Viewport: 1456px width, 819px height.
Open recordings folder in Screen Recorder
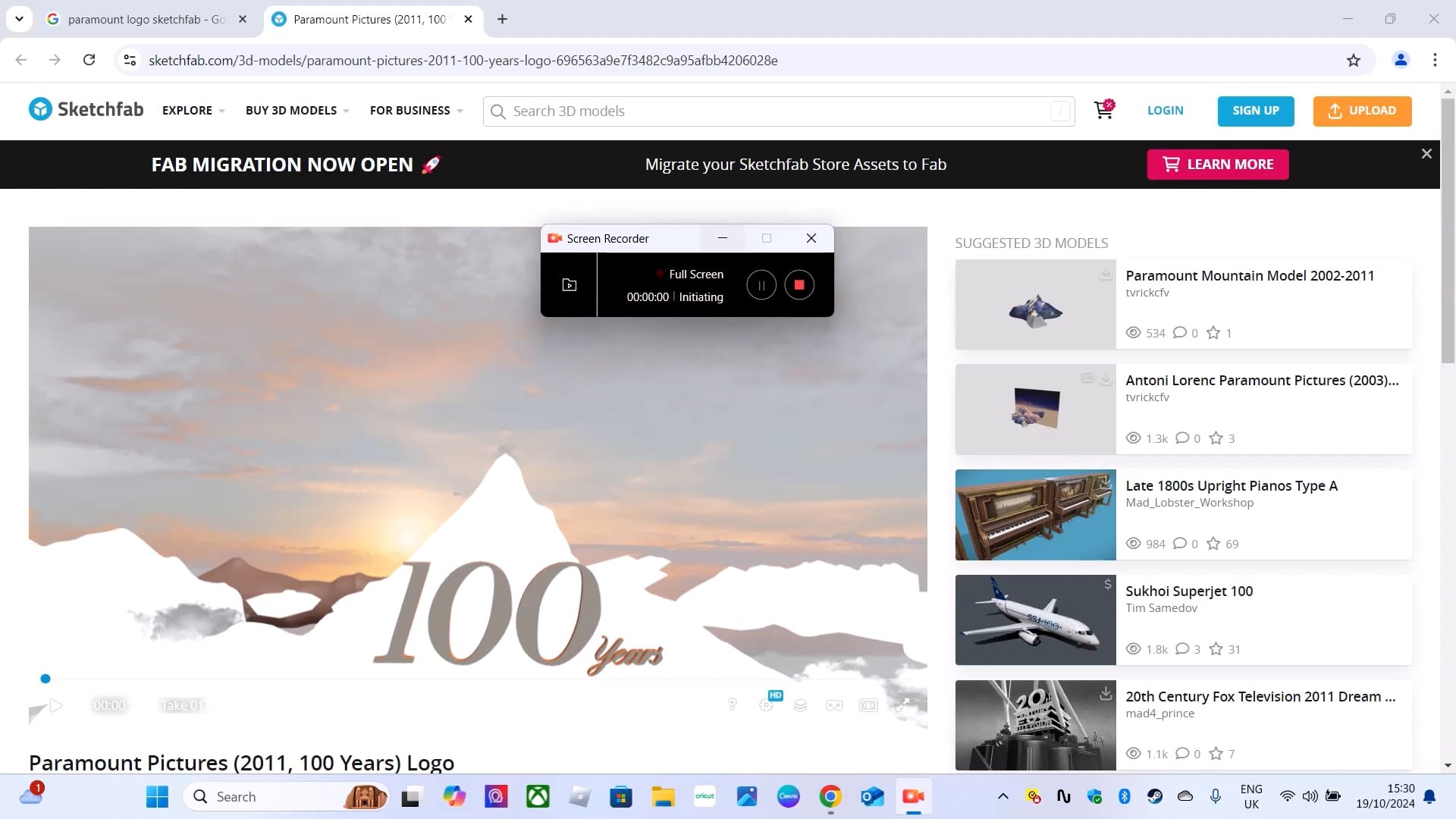pos(570,285)
